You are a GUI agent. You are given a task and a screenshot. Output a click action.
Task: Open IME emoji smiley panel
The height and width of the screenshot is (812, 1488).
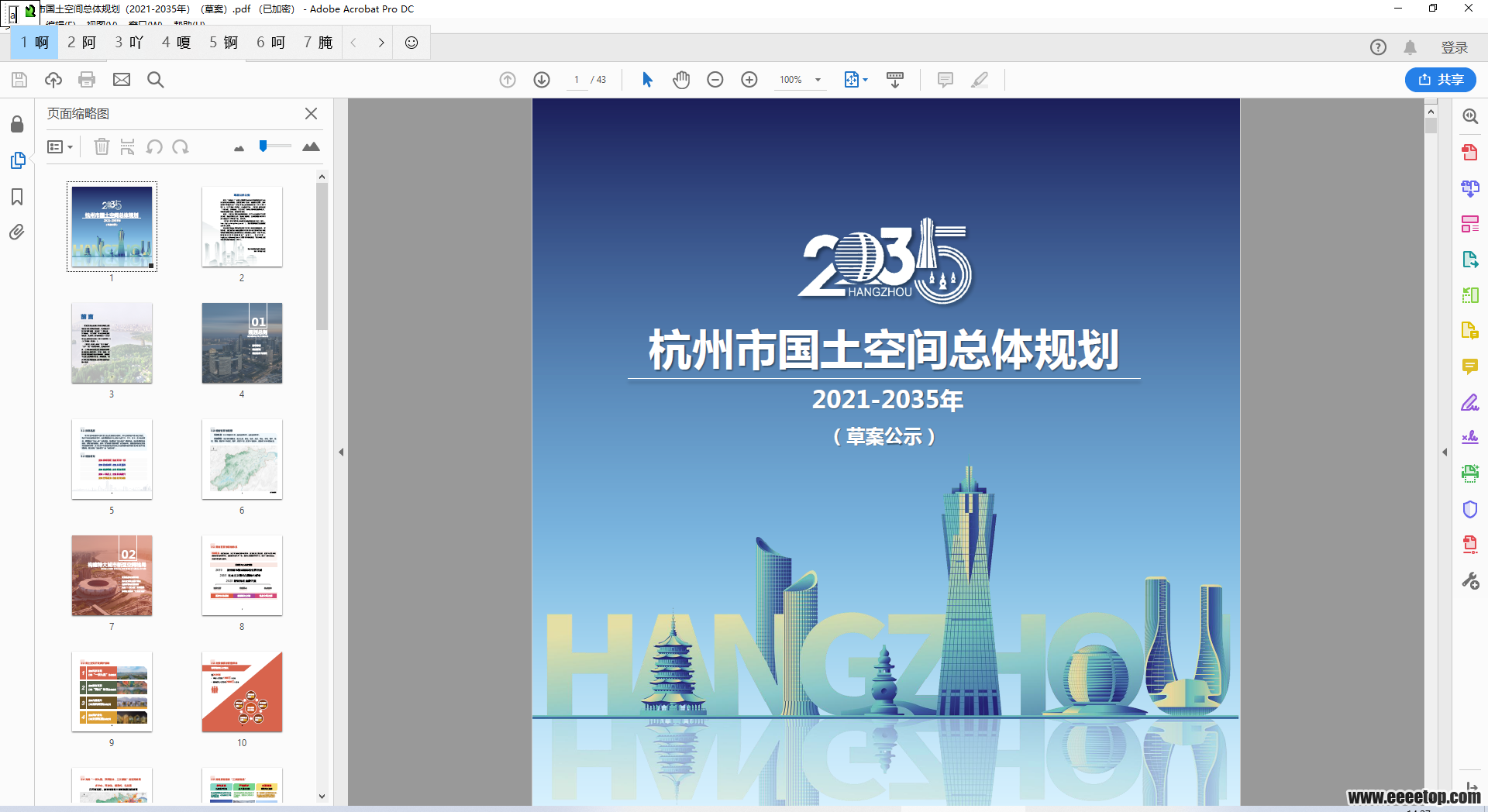(x=412, y=43)
